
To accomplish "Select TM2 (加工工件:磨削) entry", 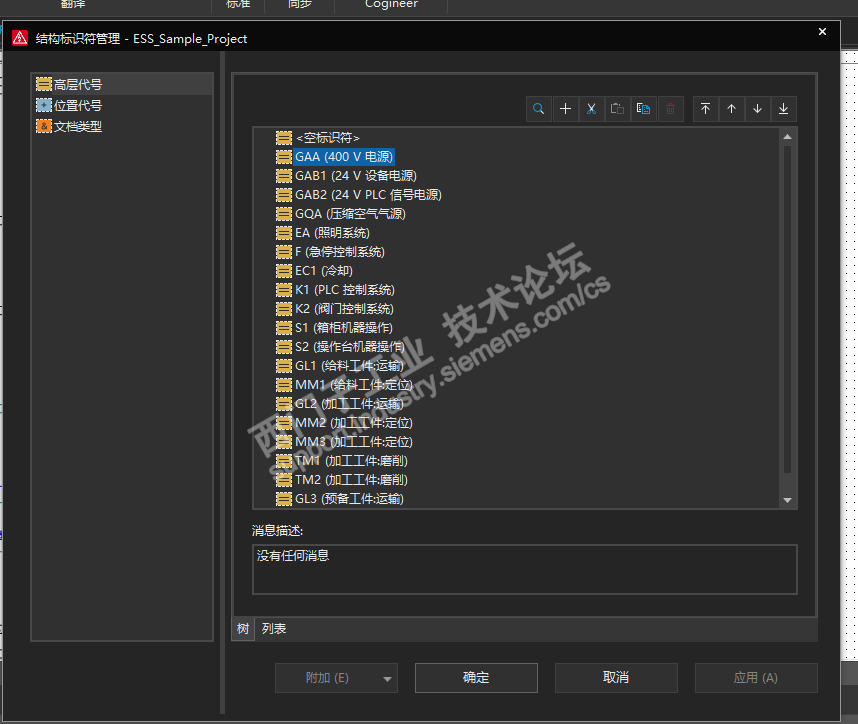I will coord(351,480).
